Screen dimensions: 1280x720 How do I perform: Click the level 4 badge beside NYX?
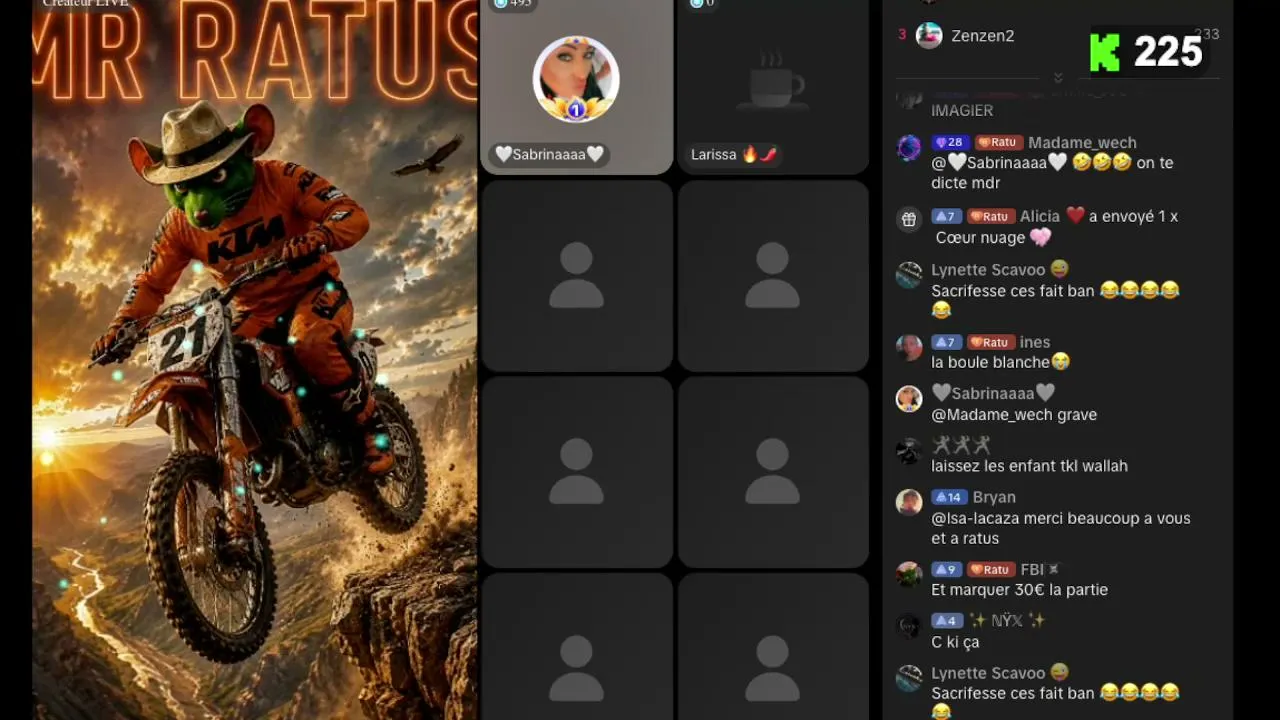[947, 621]
